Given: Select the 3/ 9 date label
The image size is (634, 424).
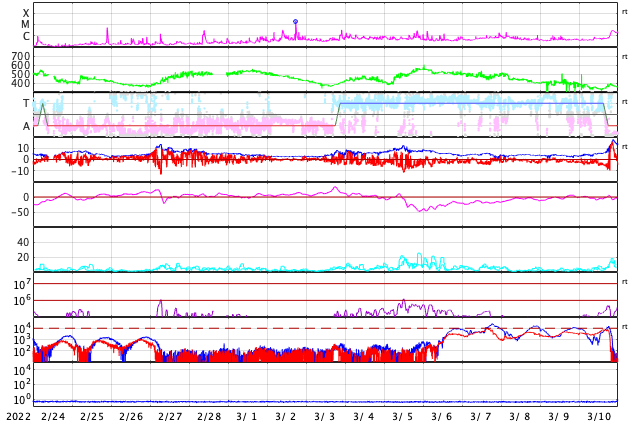Looking at the screenshot, I should (x=559, y=417).
